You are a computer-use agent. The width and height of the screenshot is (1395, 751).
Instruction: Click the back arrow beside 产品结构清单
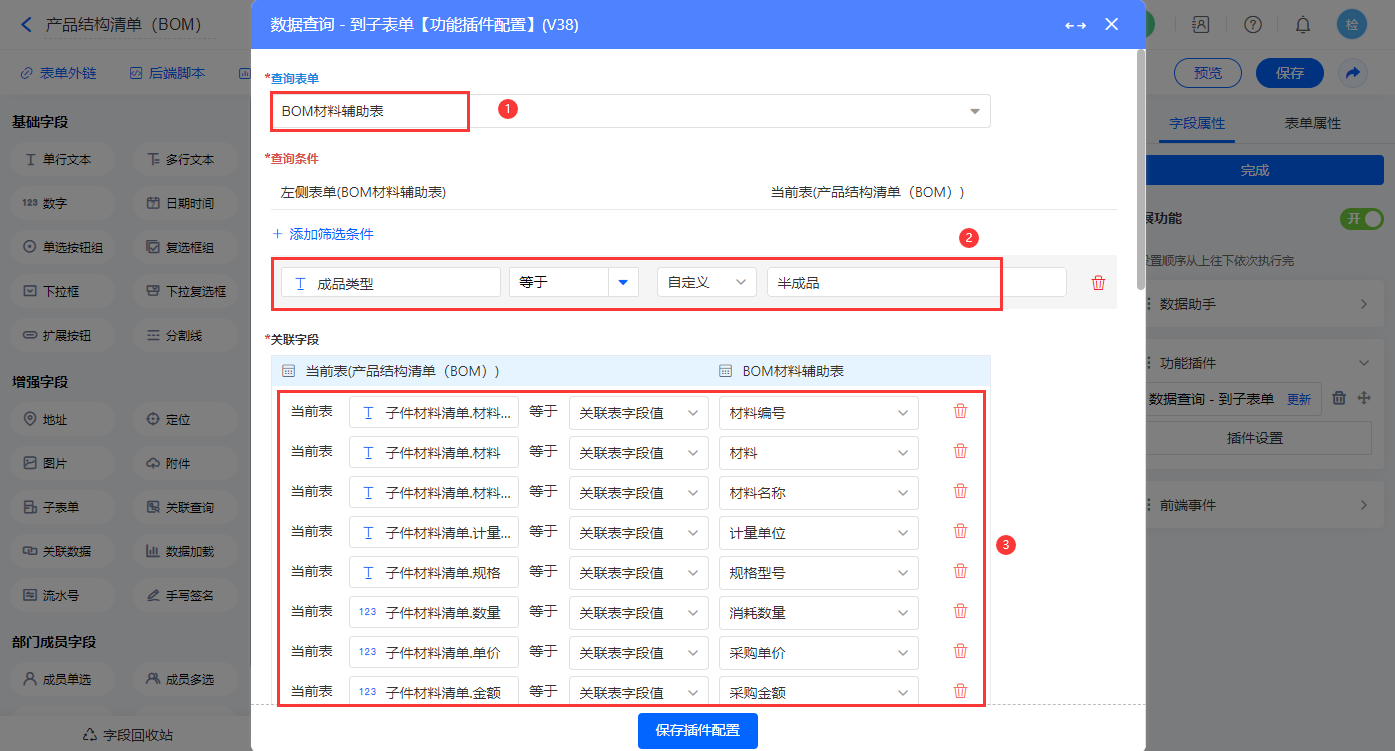[x=26, y=24]
